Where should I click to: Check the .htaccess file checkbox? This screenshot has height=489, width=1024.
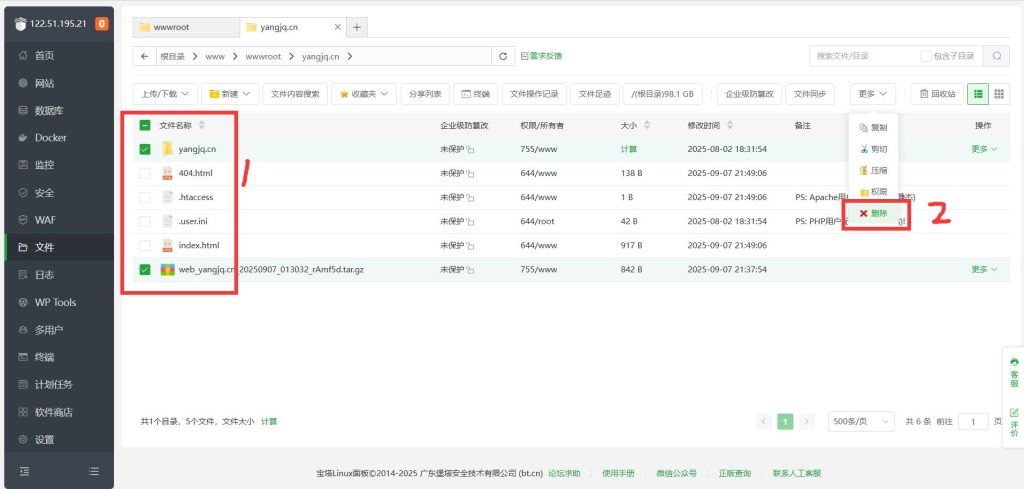coord(145,197)
